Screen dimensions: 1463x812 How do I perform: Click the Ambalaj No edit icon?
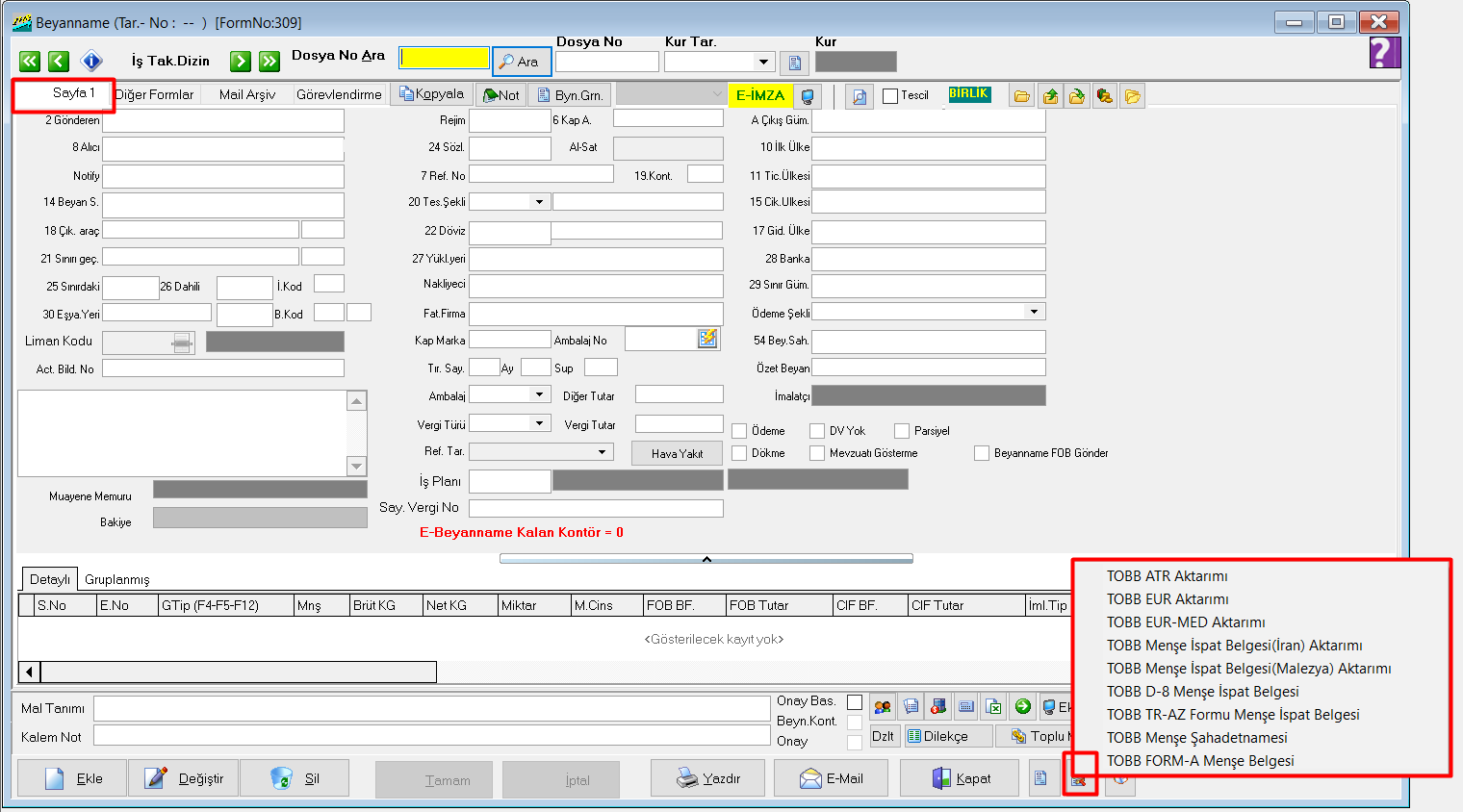point(707,339)
